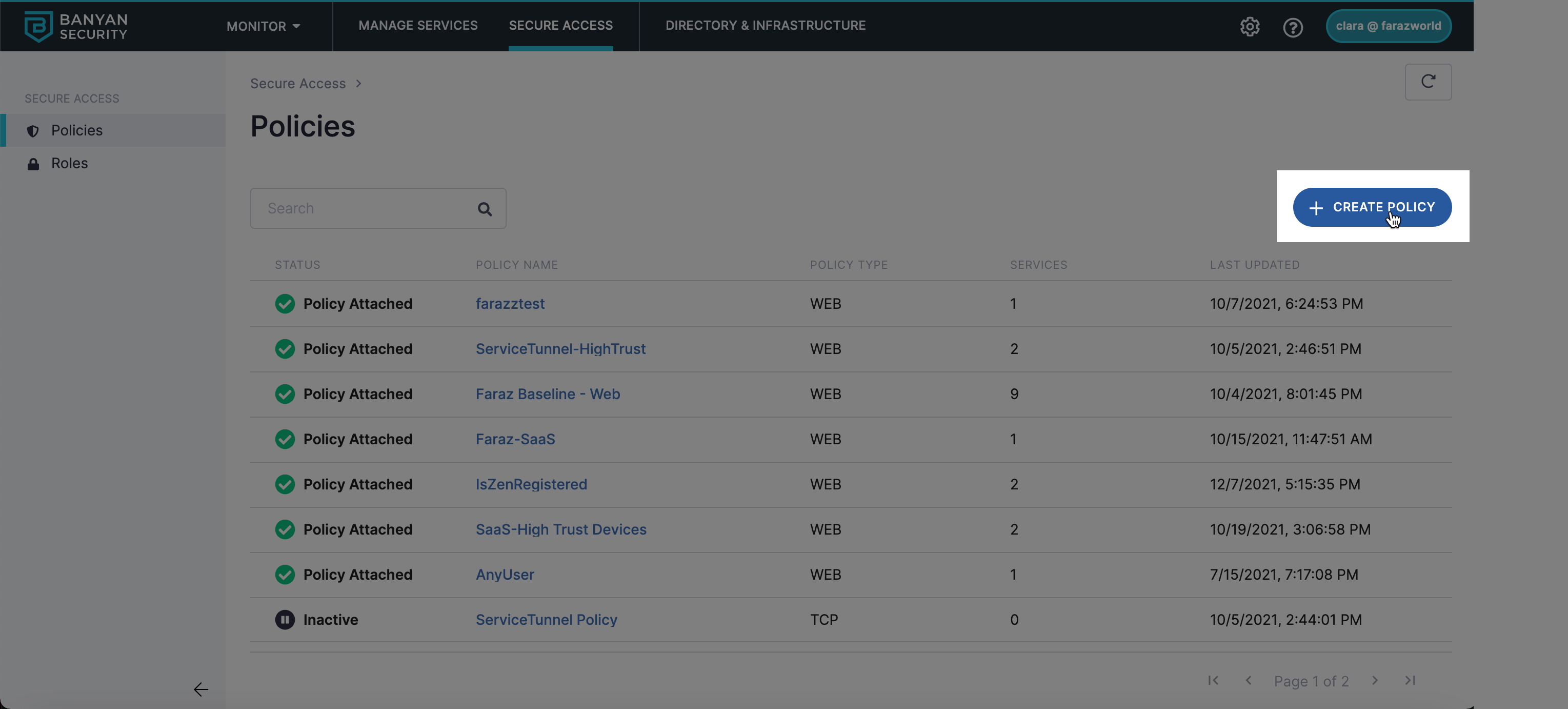Open the Manage Services tab
Screen dimensions: 1568x709
[x=417, y=26]
